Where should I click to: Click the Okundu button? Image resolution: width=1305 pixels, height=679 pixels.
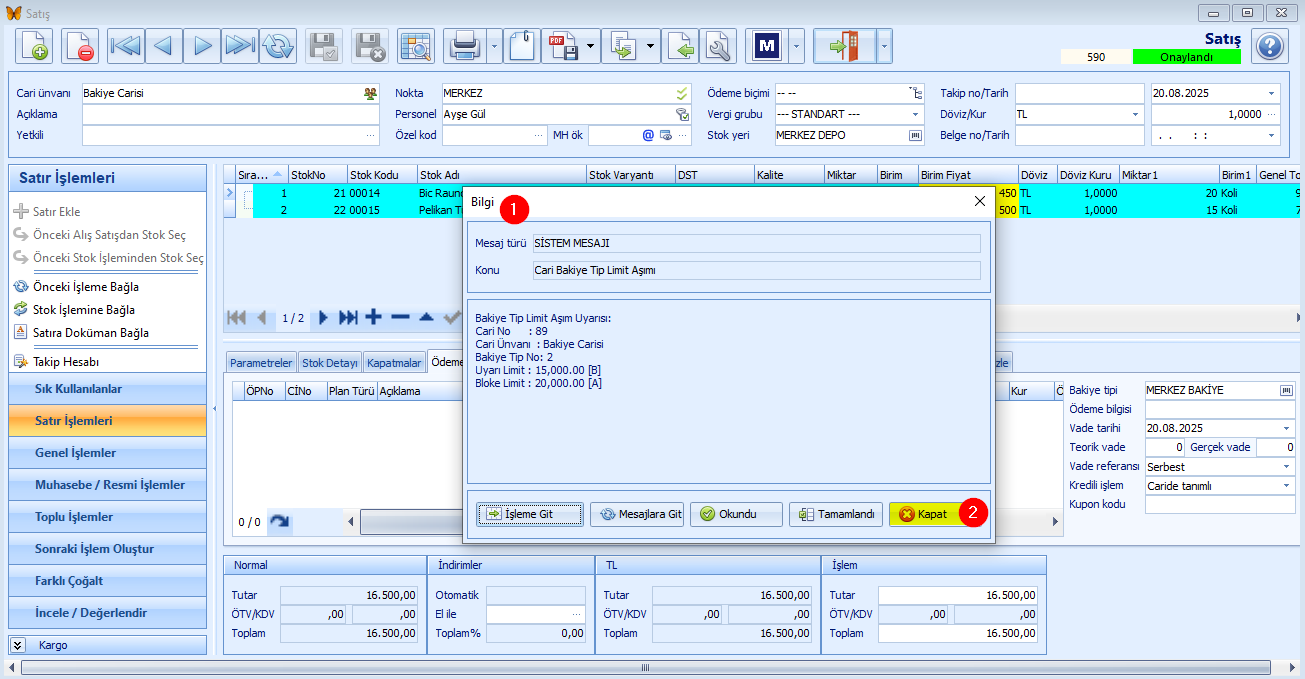(x=728, y=514)
